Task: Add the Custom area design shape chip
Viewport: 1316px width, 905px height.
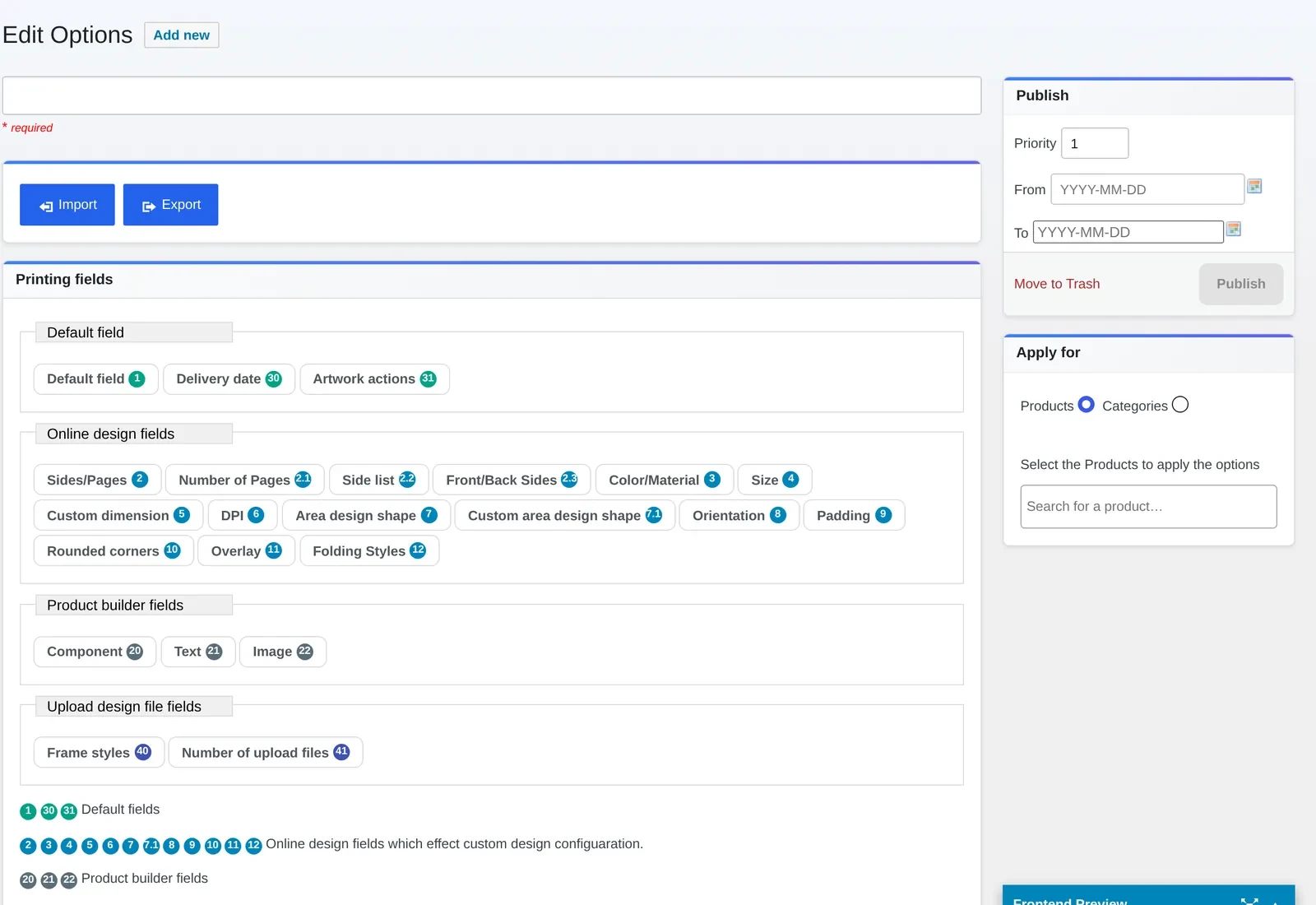Action: coord(565,515)
